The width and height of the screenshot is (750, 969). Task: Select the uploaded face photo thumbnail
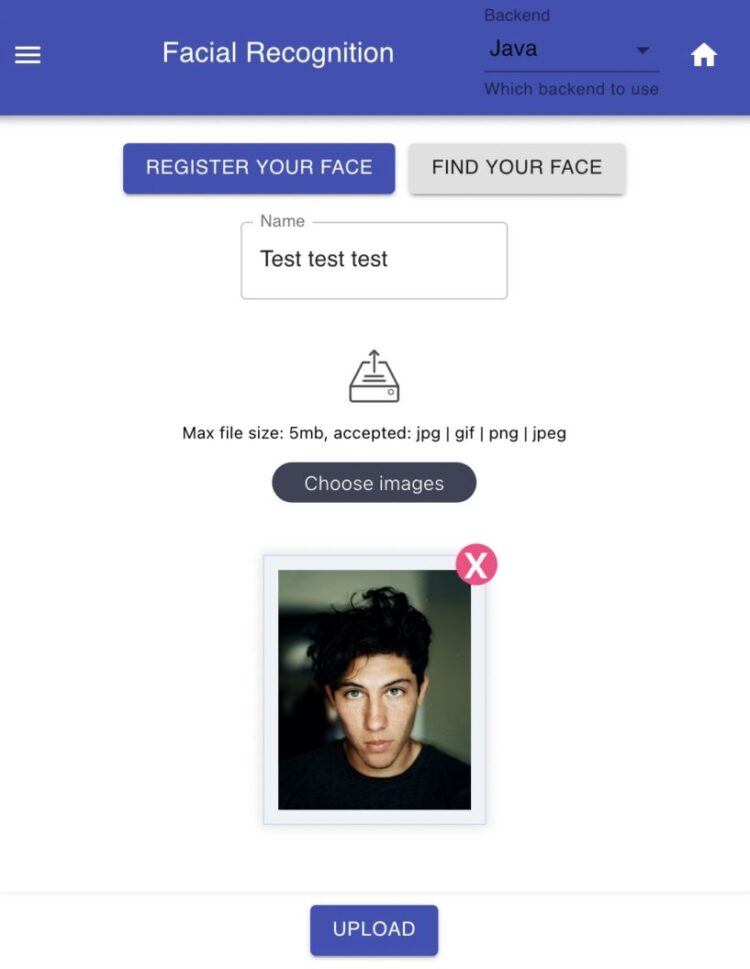tap(374, 689)
